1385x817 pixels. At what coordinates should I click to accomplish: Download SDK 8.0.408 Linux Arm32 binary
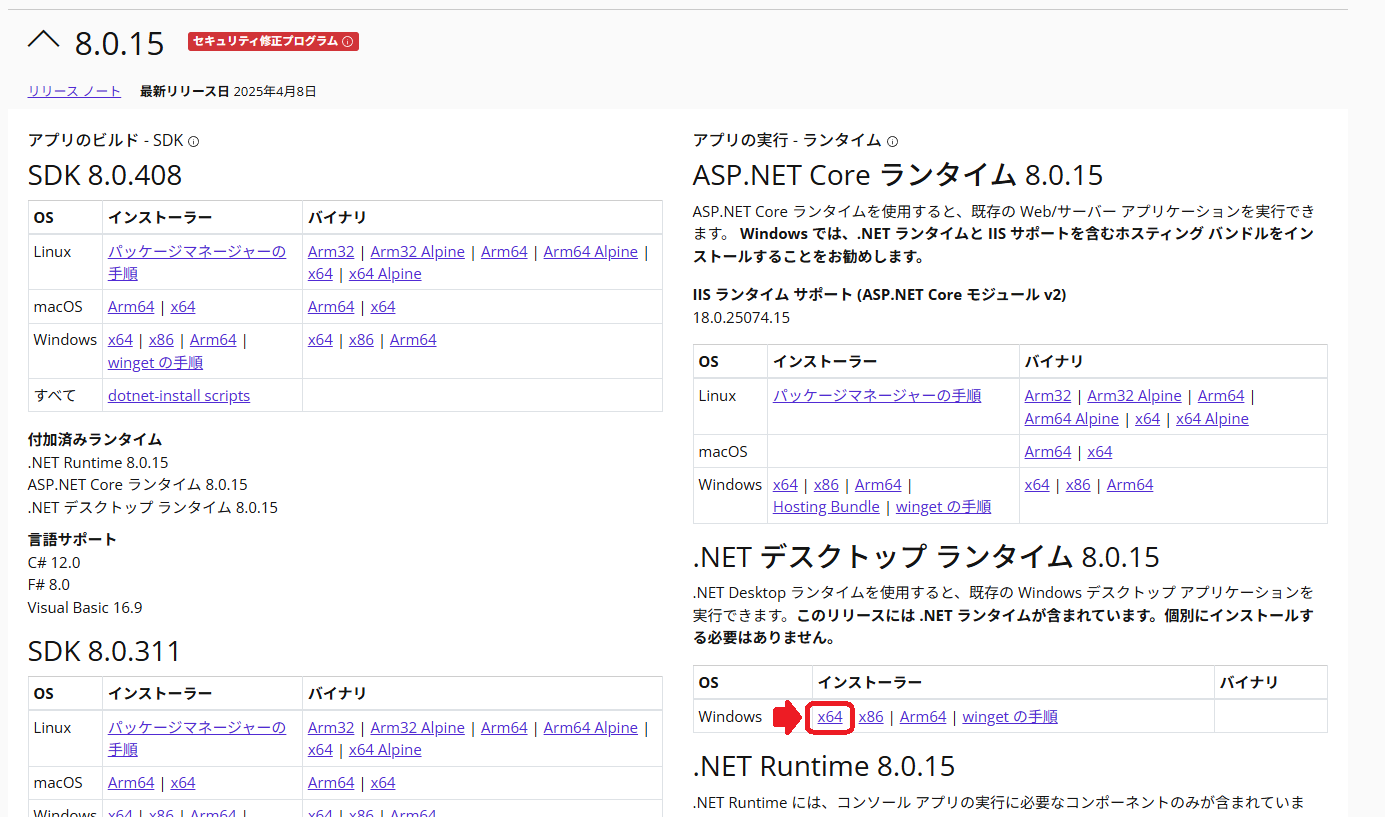tap(331, 252)
